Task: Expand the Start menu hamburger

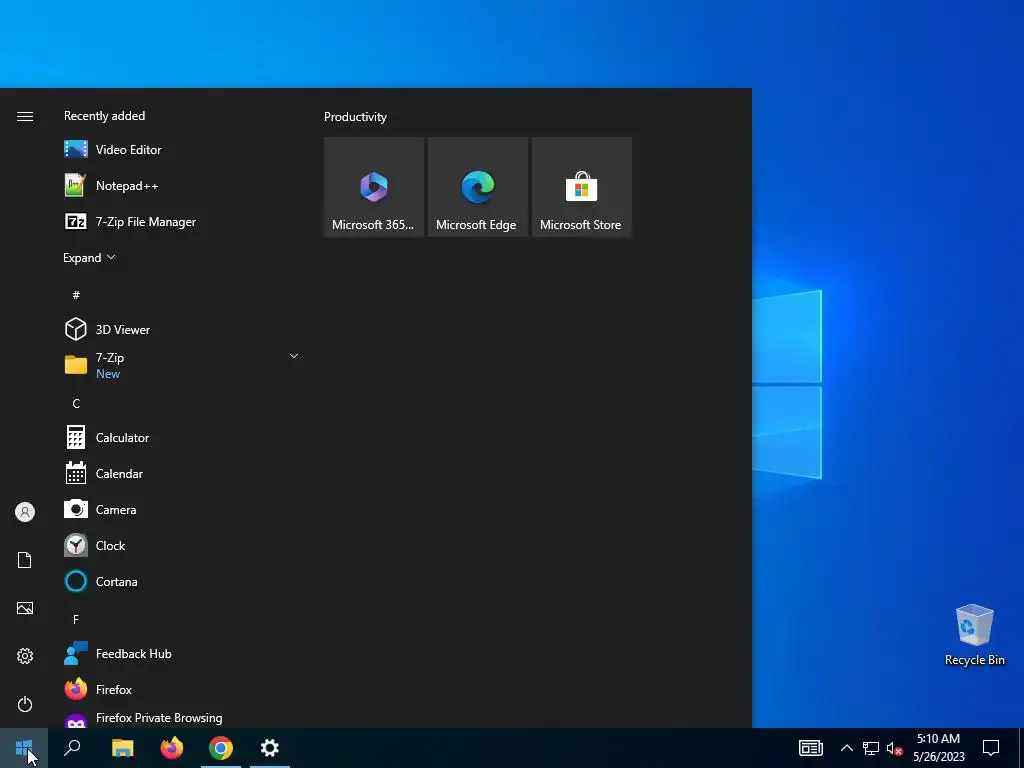Action: 25,116
